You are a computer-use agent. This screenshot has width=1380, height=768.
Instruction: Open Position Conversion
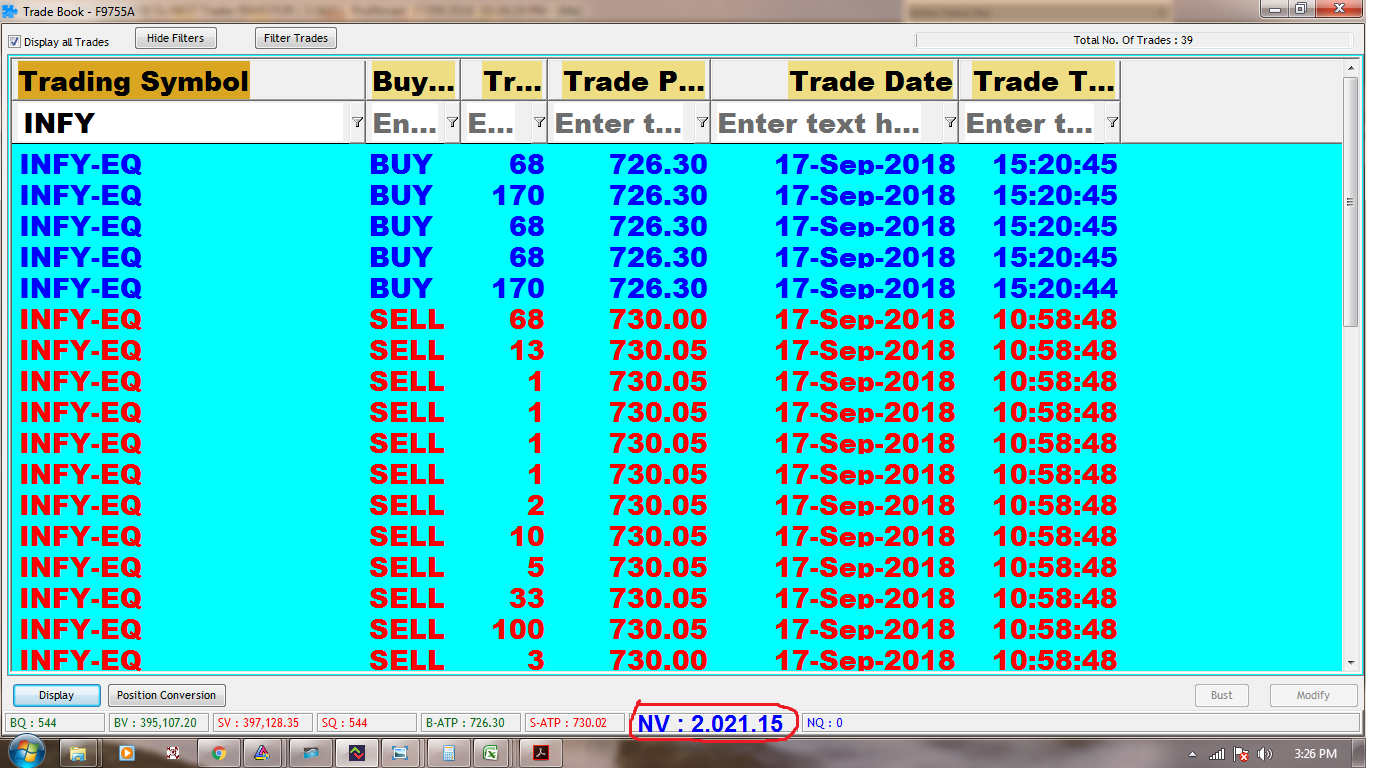pos(166,695)
